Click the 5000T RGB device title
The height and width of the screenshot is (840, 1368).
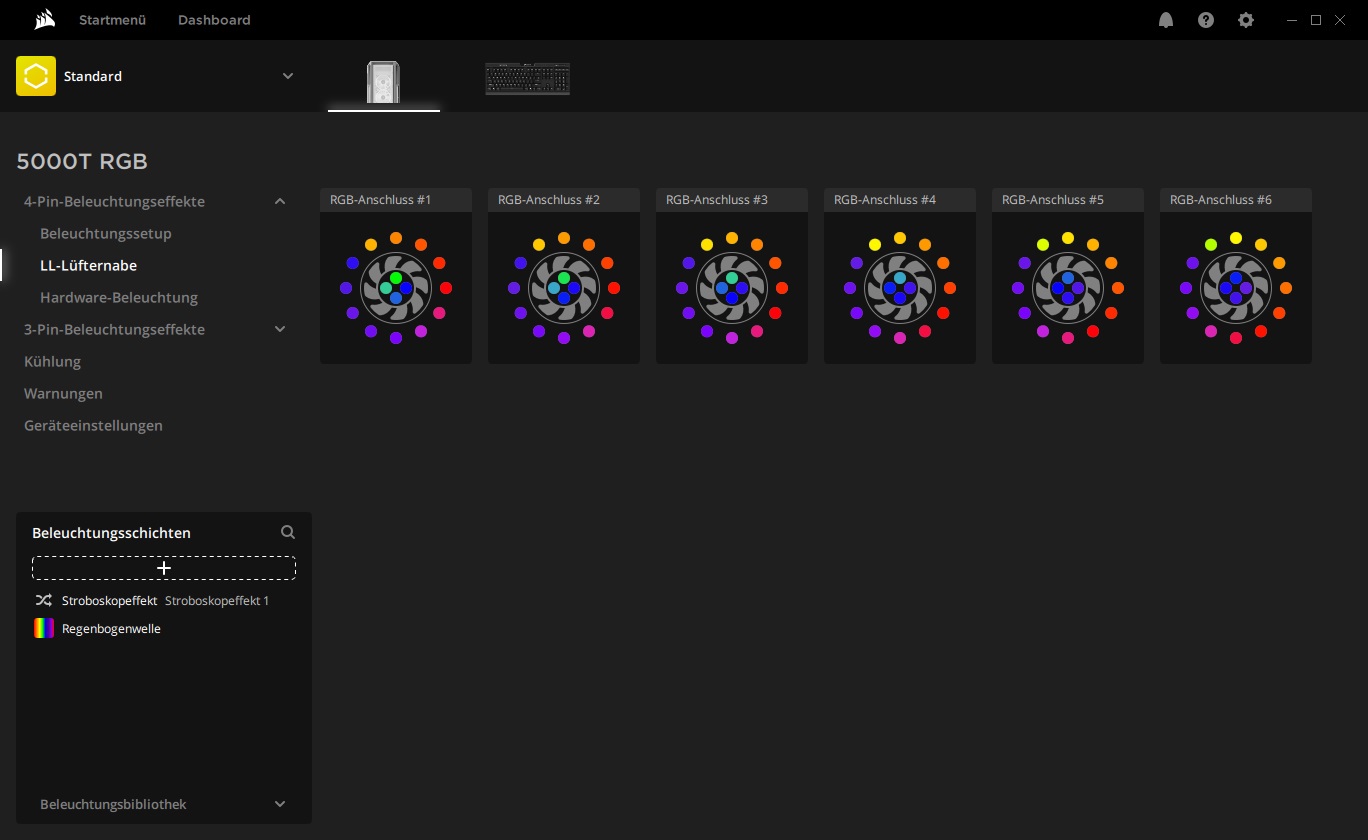click(x=82, y=162)
